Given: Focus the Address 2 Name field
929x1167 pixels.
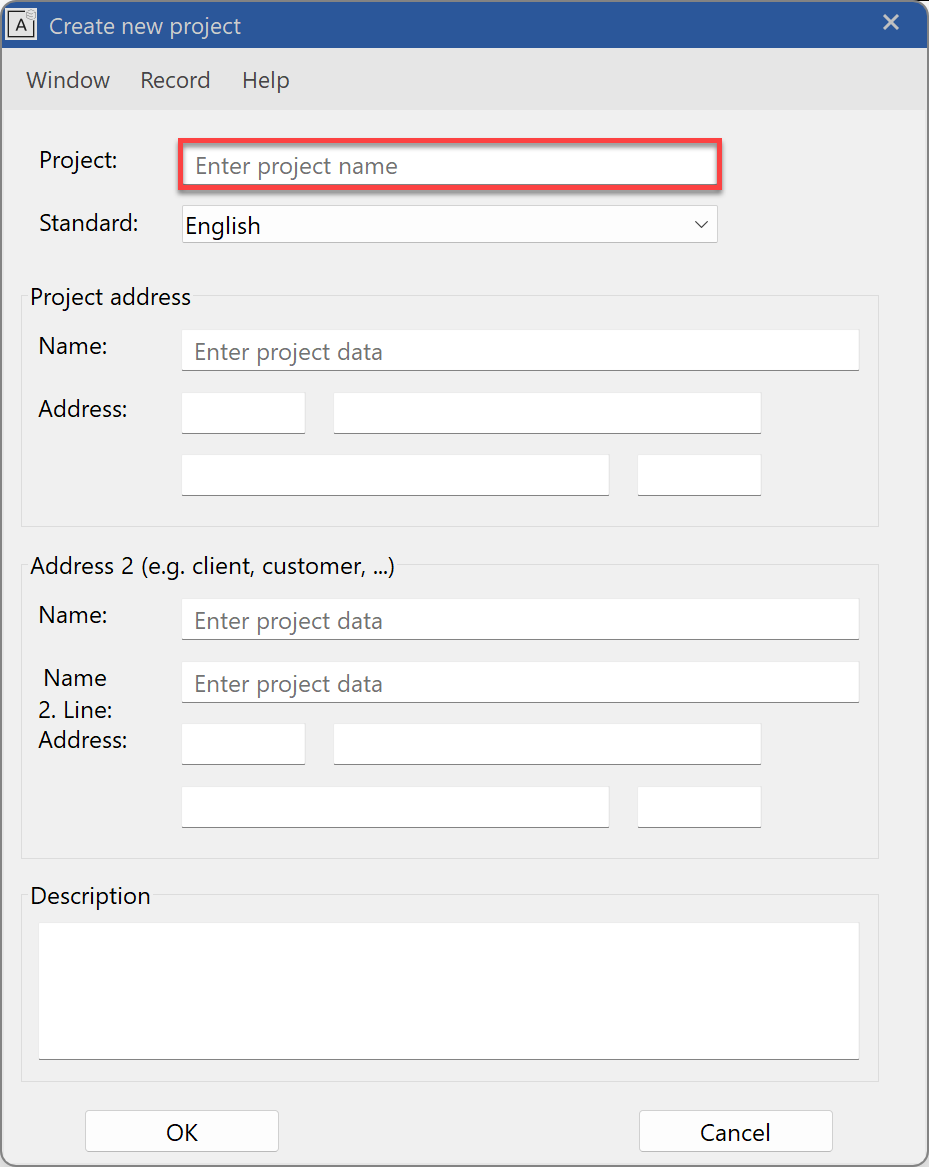Looking at the screenshot, I should tap(519, 620).
